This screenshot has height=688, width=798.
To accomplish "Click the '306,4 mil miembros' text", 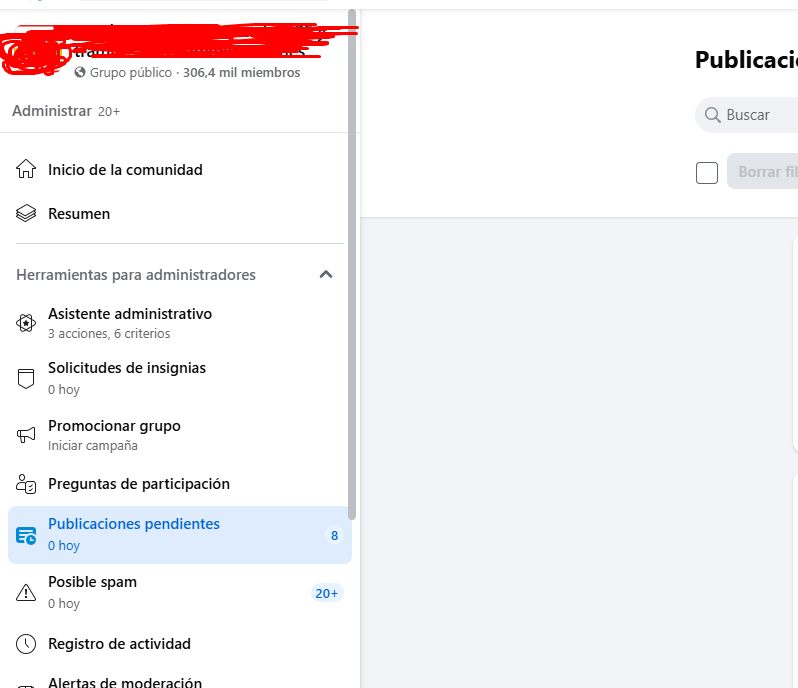I will point(242,73).
